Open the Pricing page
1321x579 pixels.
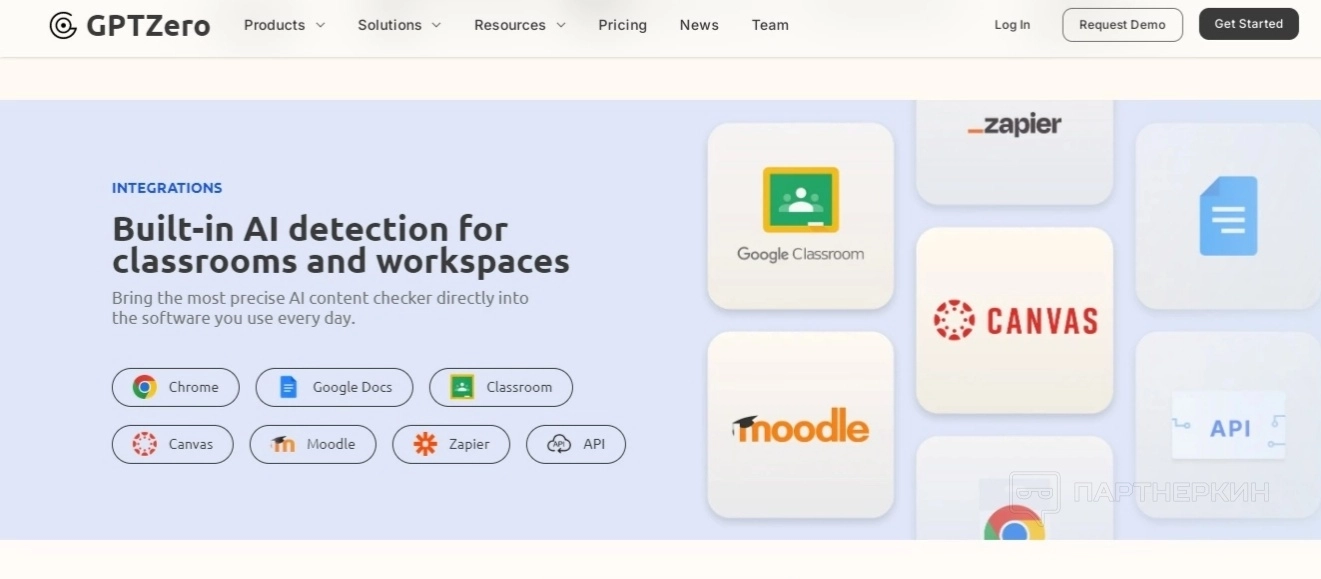(622, 25)
